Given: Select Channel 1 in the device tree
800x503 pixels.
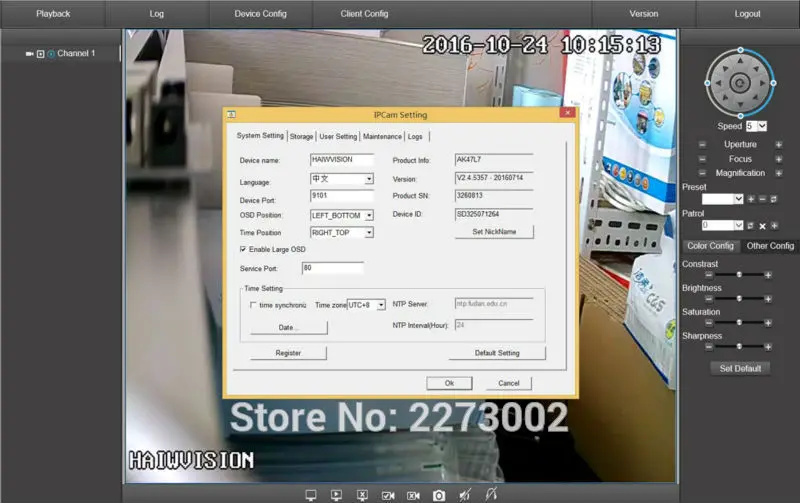Looking at the screenshot, I should click(76, 53).
